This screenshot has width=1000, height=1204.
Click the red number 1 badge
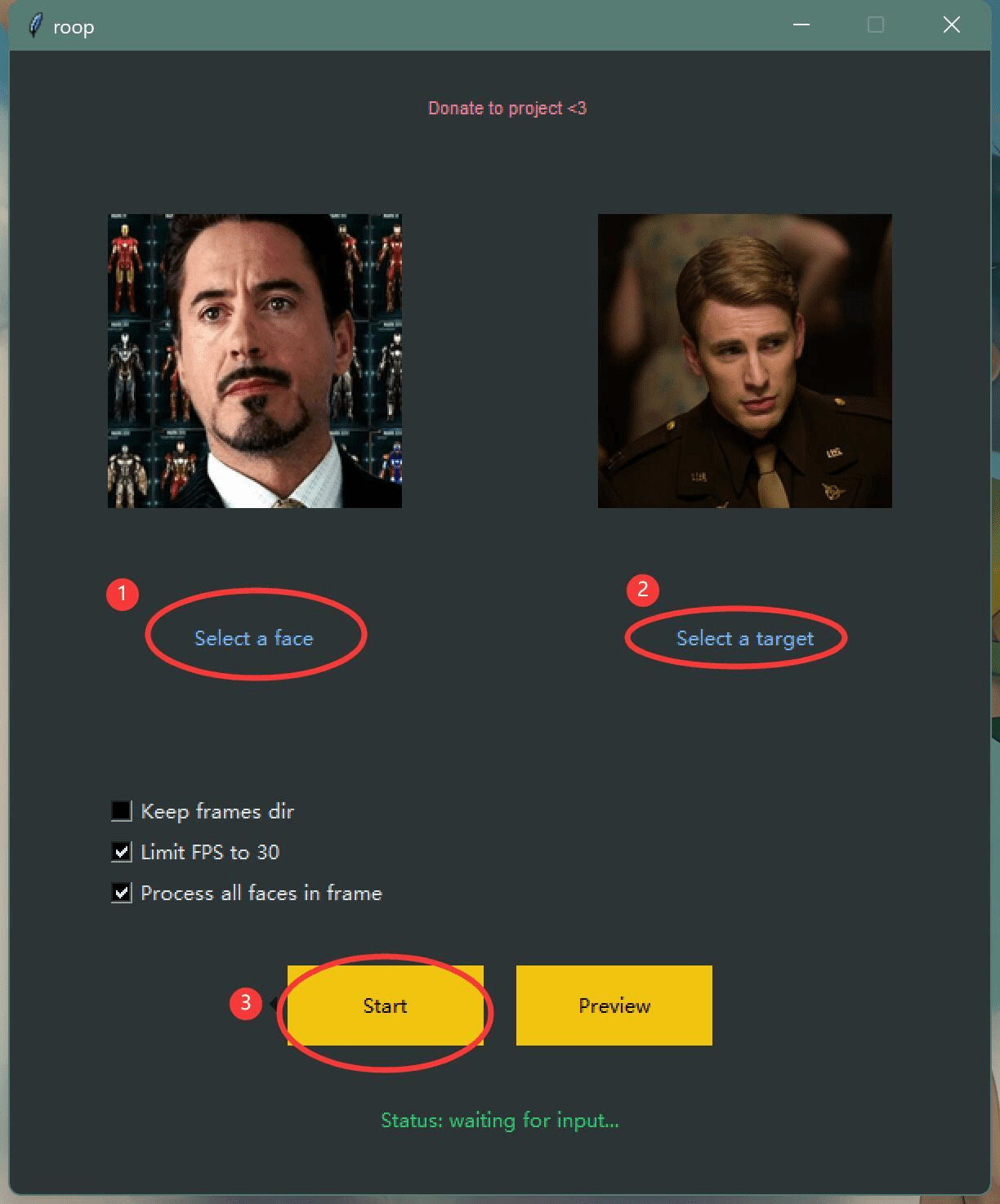tap(123, 593)
